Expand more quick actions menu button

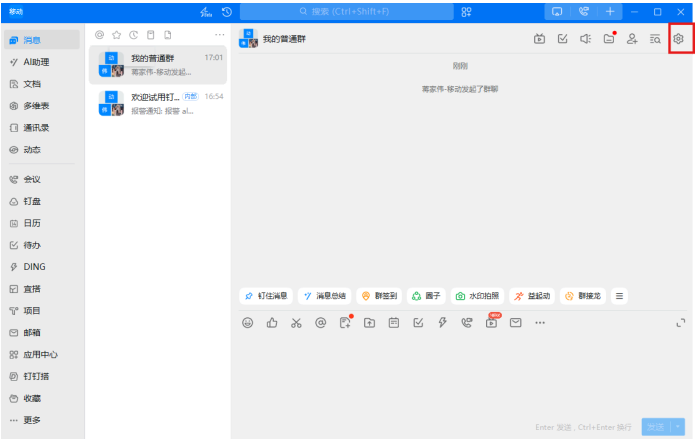click(620, 296)
